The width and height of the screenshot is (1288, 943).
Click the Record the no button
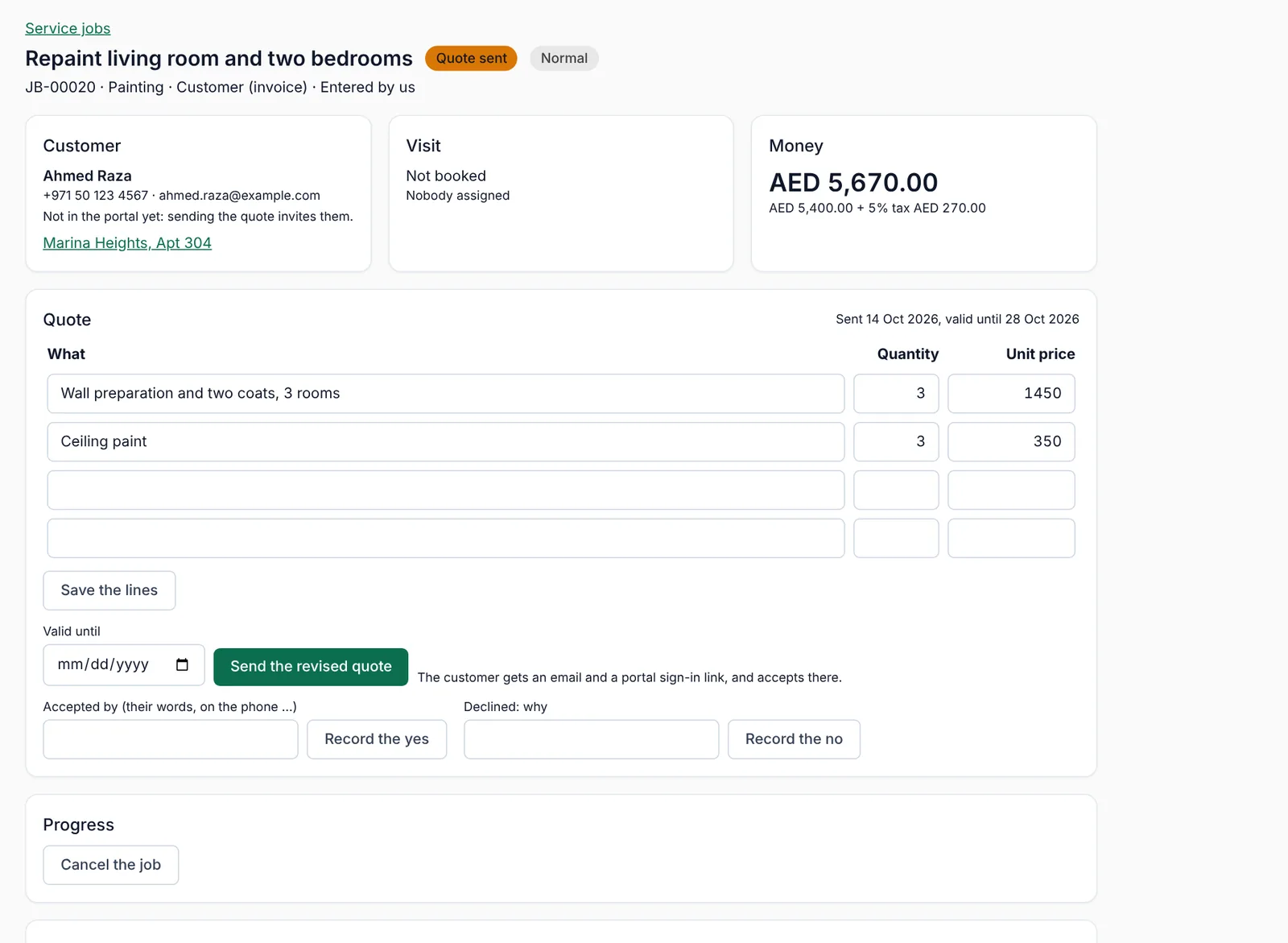pyautogui.click(x=794, y=739)
